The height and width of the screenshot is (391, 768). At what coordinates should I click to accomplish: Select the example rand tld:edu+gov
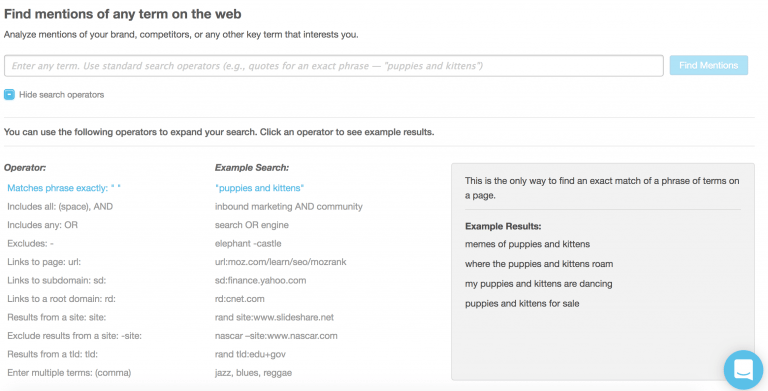pyautogui.click(x=250, y=354)
